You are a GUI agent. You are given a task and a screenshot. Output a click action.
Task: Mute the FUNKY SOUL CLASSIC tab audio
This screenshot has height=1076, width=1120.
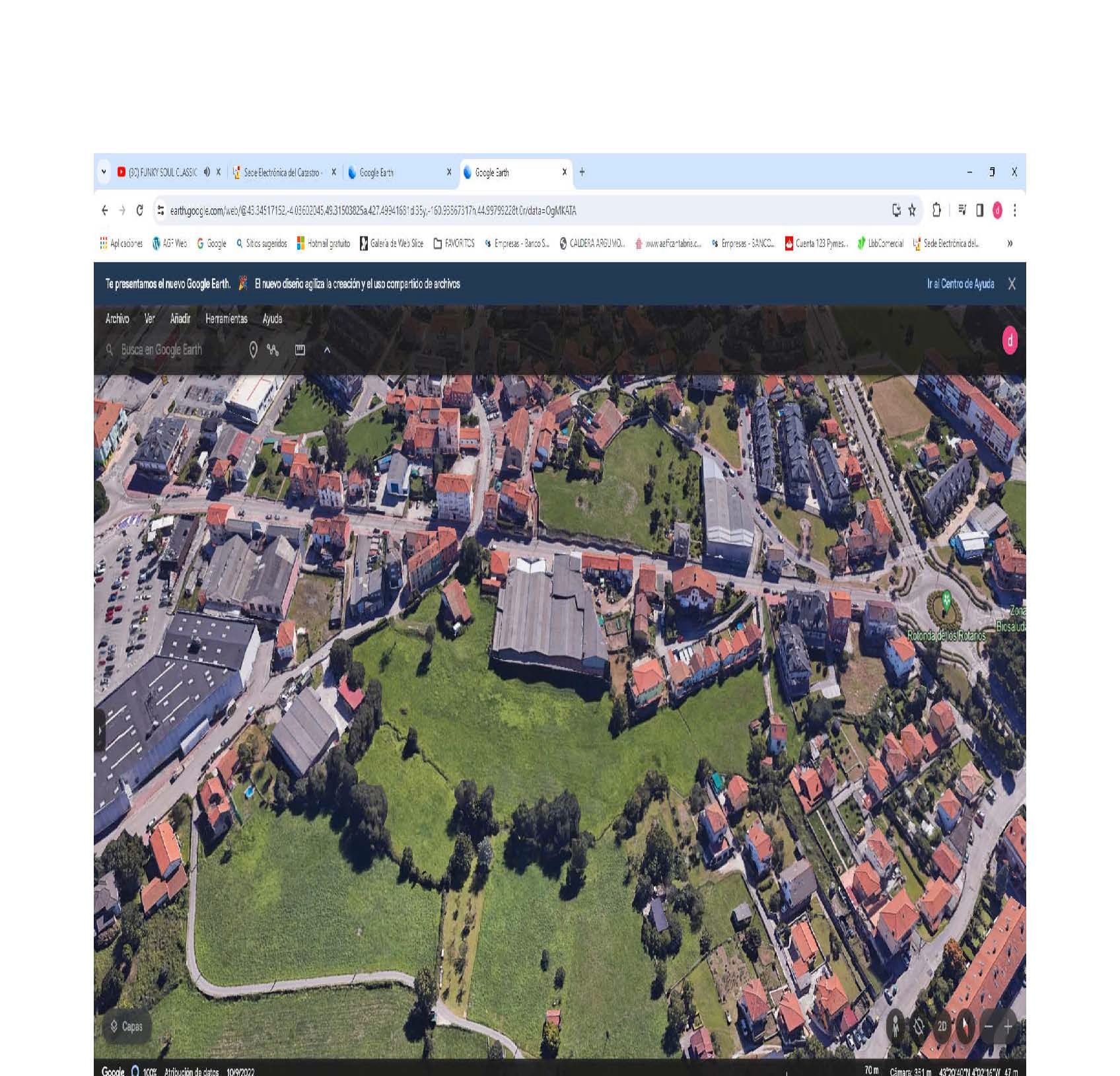click(x=207, y=172)
